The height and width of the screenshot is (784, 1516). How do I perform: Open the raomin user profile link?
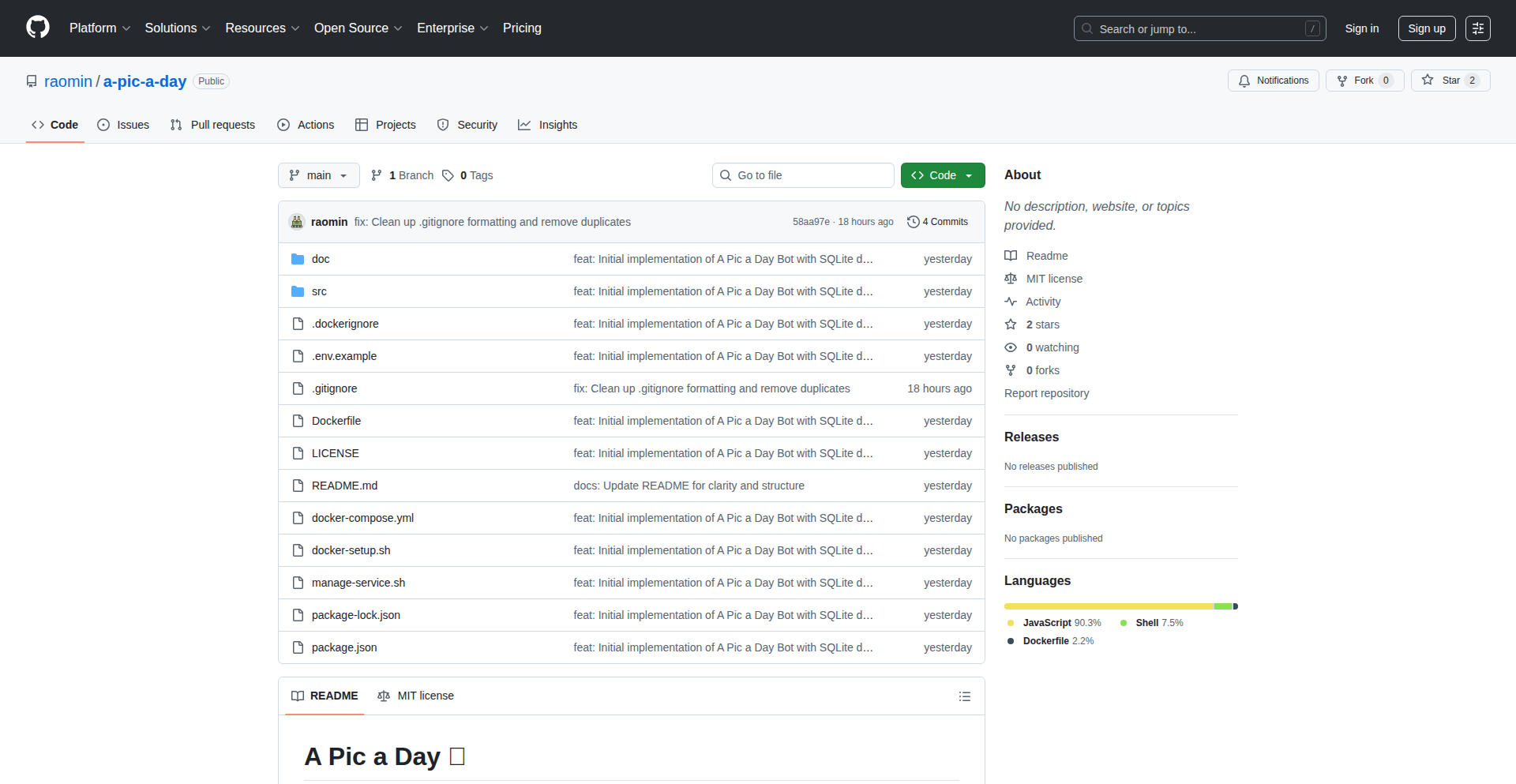click(x=68, y=81)
